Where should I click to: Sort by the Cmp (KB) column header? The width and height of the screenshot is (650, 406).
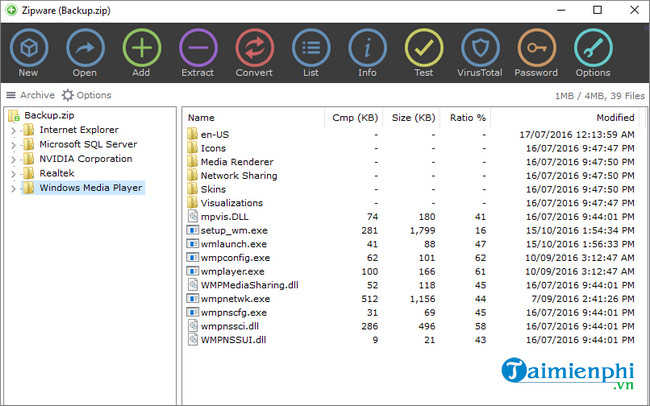pyautogui.click(x=354, y=118)
